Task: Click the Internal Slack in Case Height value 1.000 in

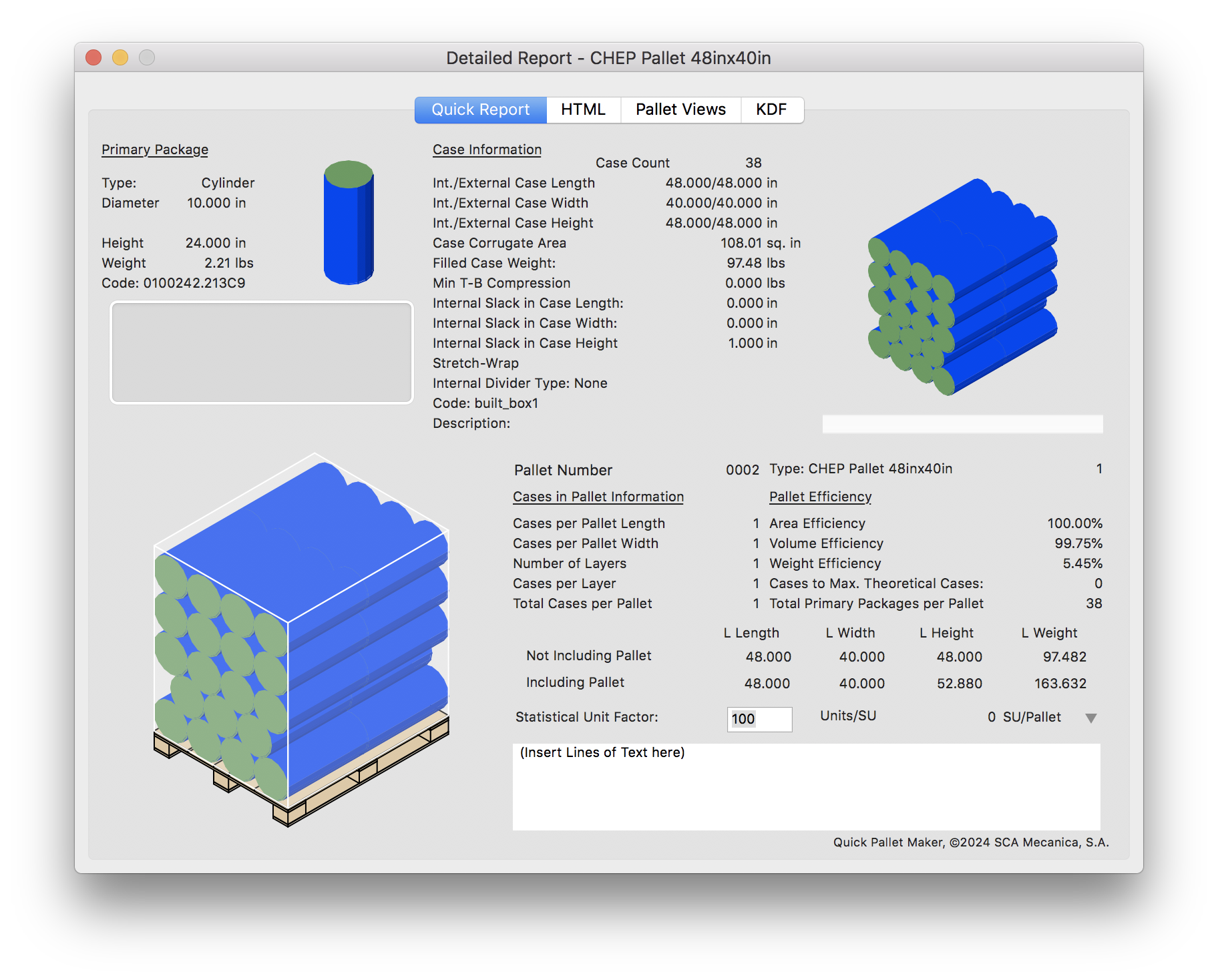Action: 753,343
